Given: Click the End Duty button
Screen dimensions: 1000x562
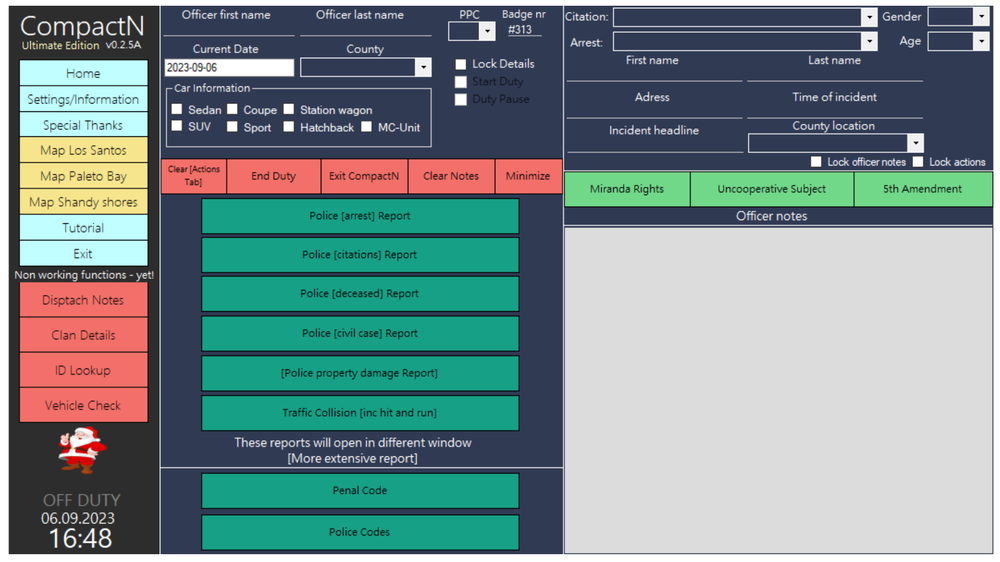Looking at the screenshot, I should pos(274,176).
